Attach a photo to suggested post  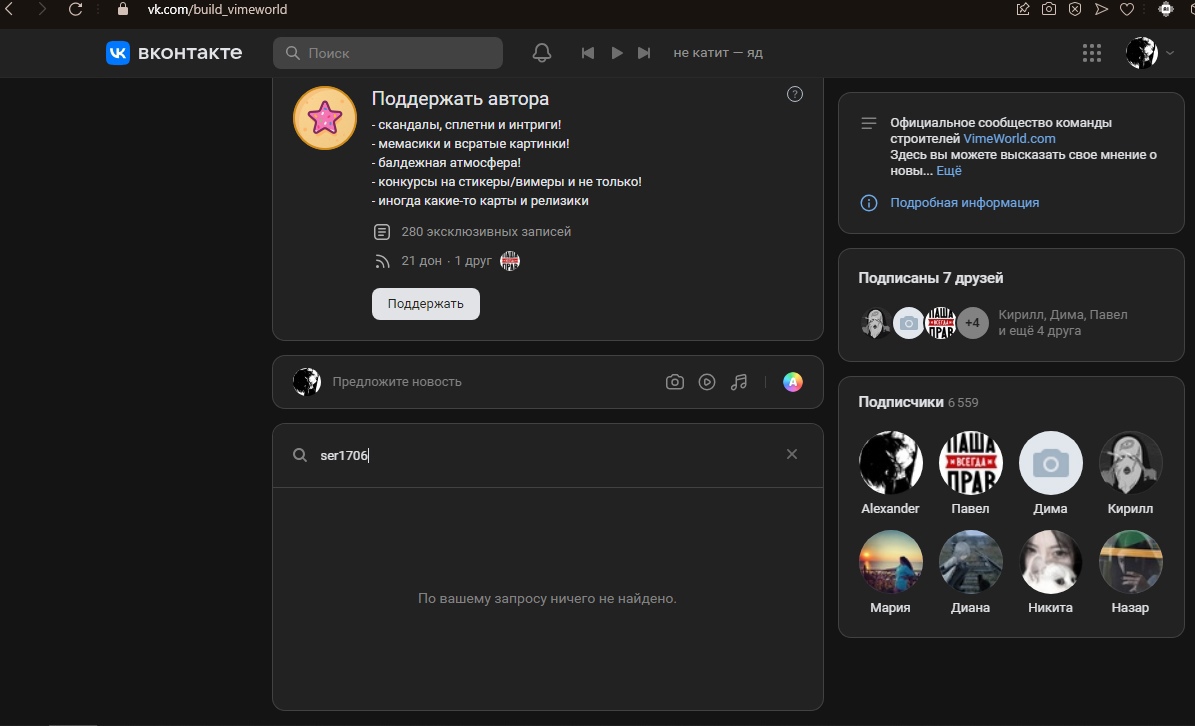(x=675, y=382)
